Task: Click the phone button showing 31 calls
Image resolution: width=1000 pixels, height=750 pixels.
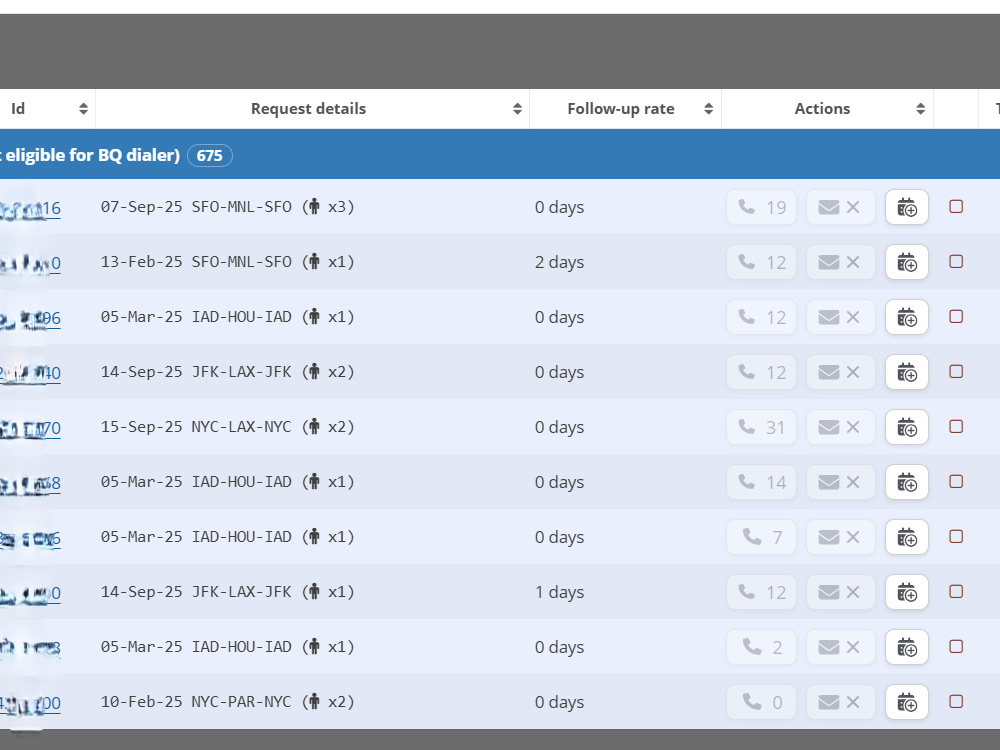Action: (x=761, y=427)
